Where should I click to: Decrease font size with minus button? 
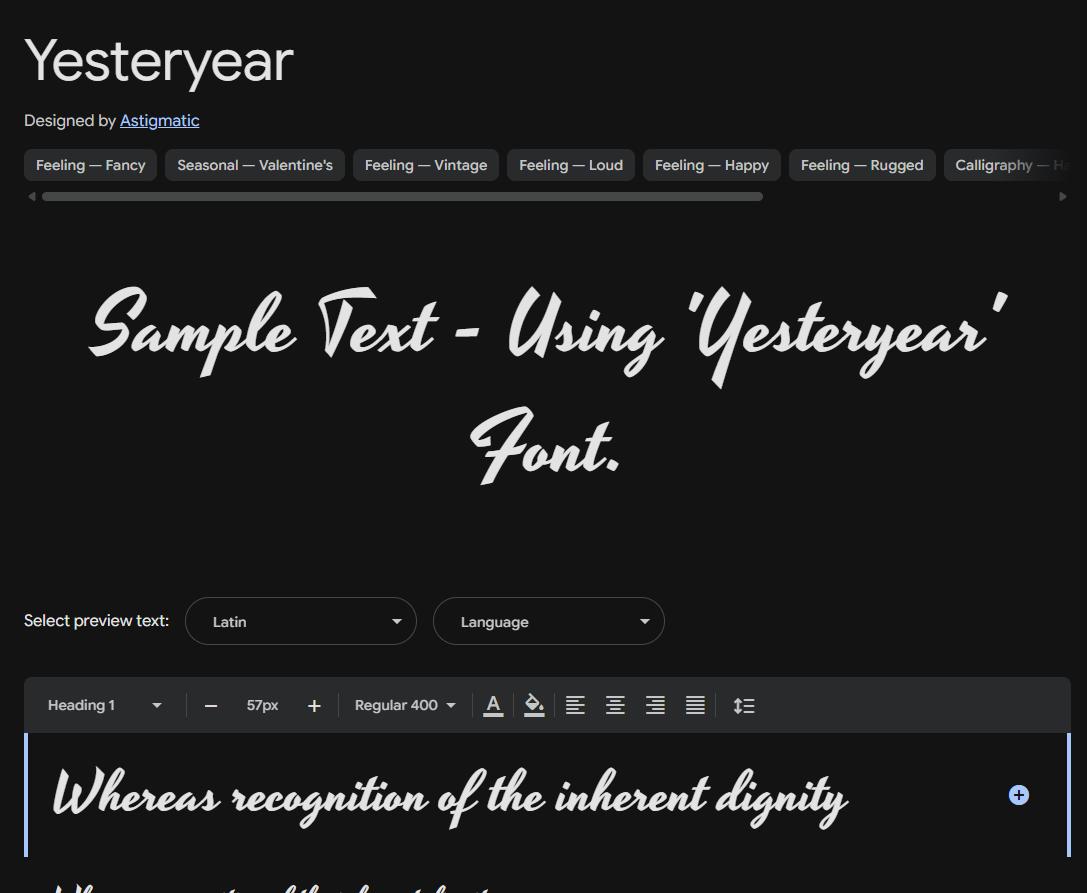coord(211,706)
